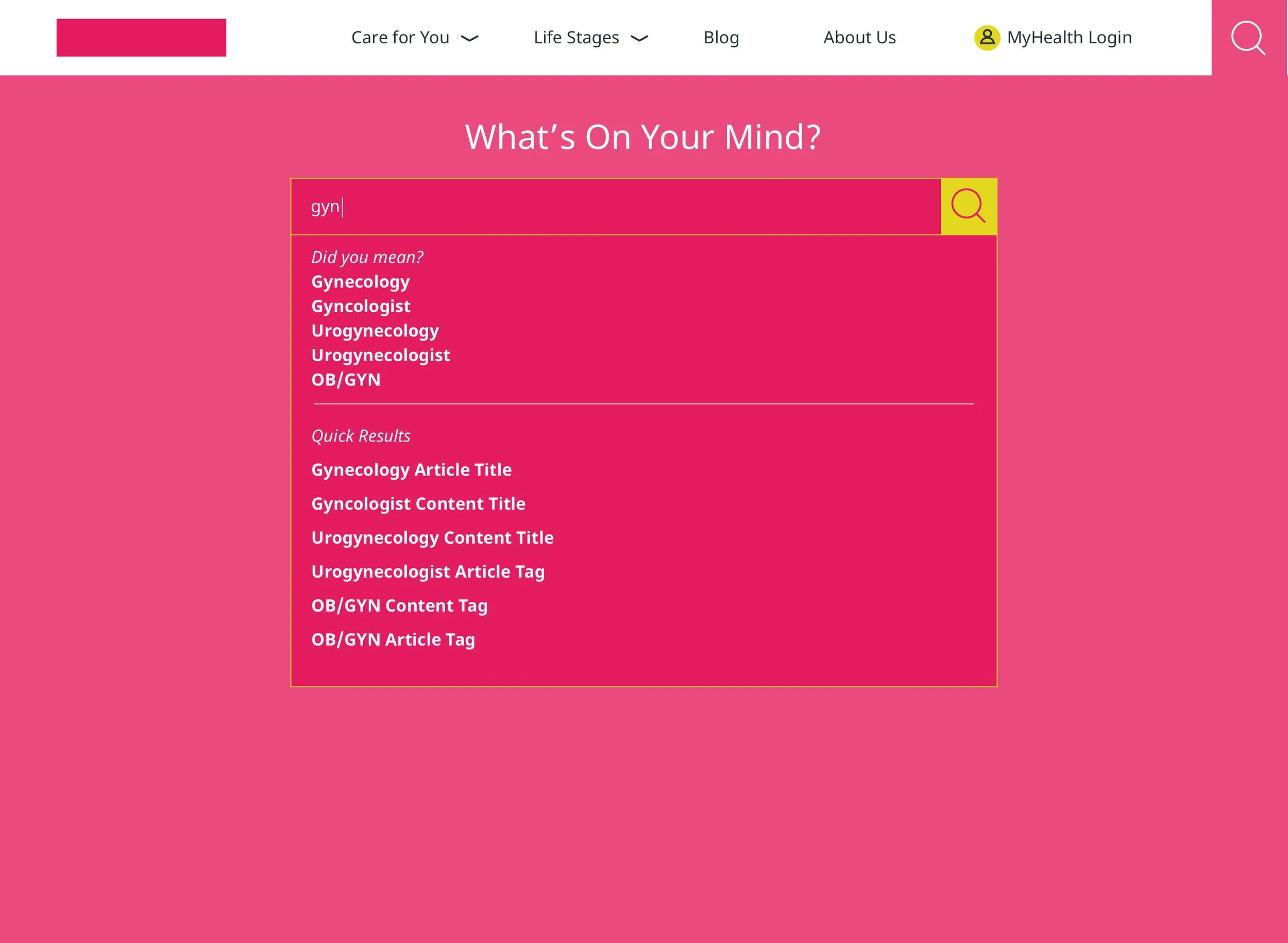
Task: Expand the Life Stages chevron
Action: click(639, 38)
